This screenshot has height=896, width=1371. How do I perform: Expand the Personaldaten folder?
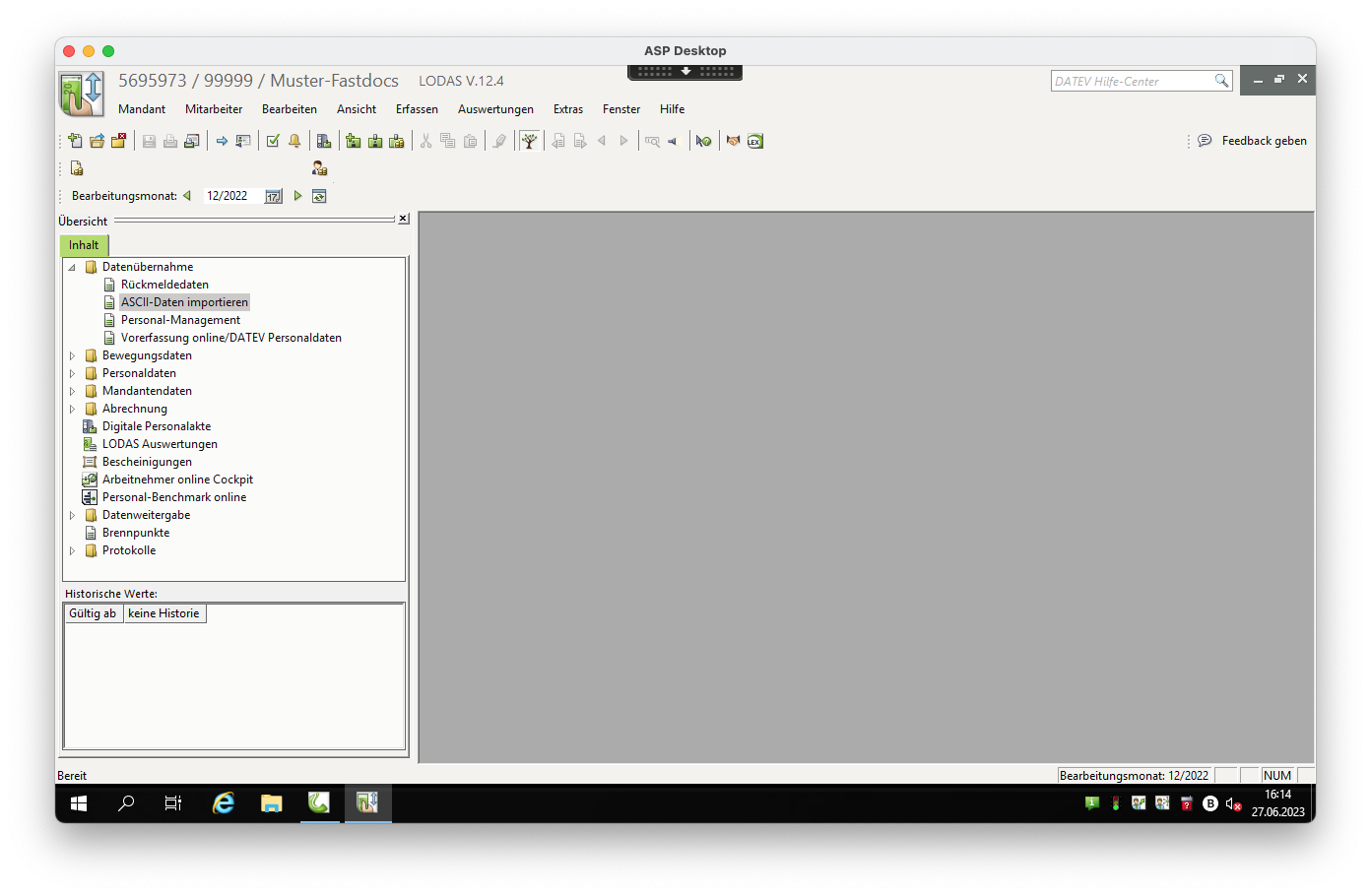coord(72,373)
